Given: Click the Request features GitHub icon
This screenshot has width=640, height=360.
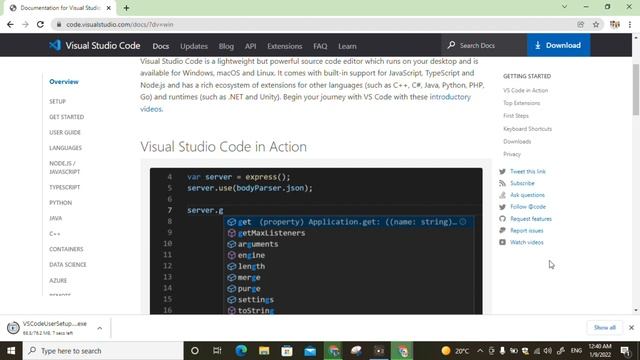Looking at the screenshot, I should coord(502,219).
